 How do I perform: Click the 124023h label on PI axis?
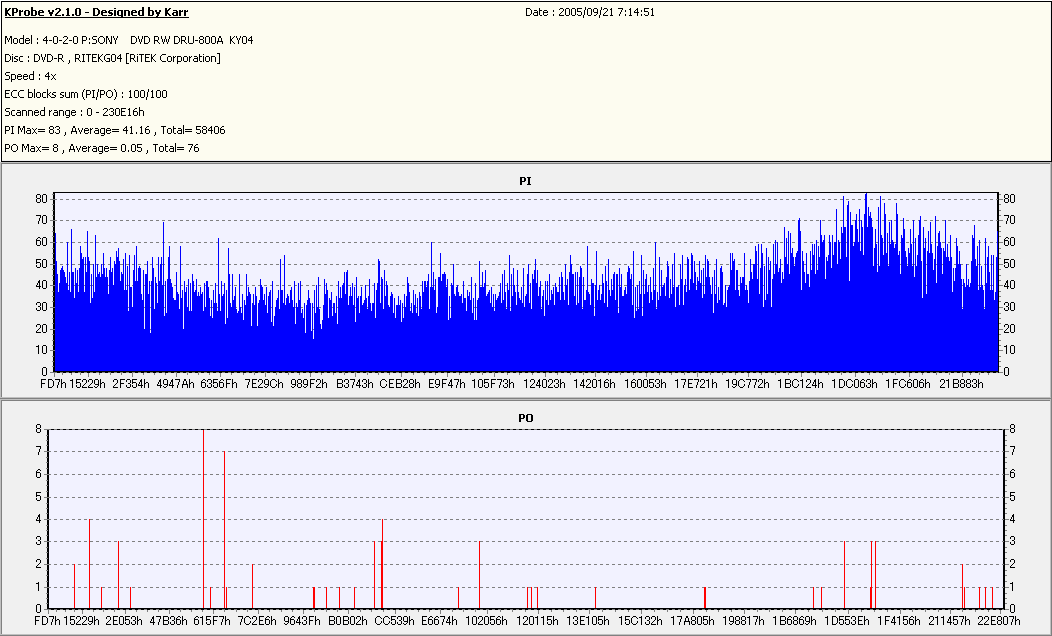coord(544,384)
